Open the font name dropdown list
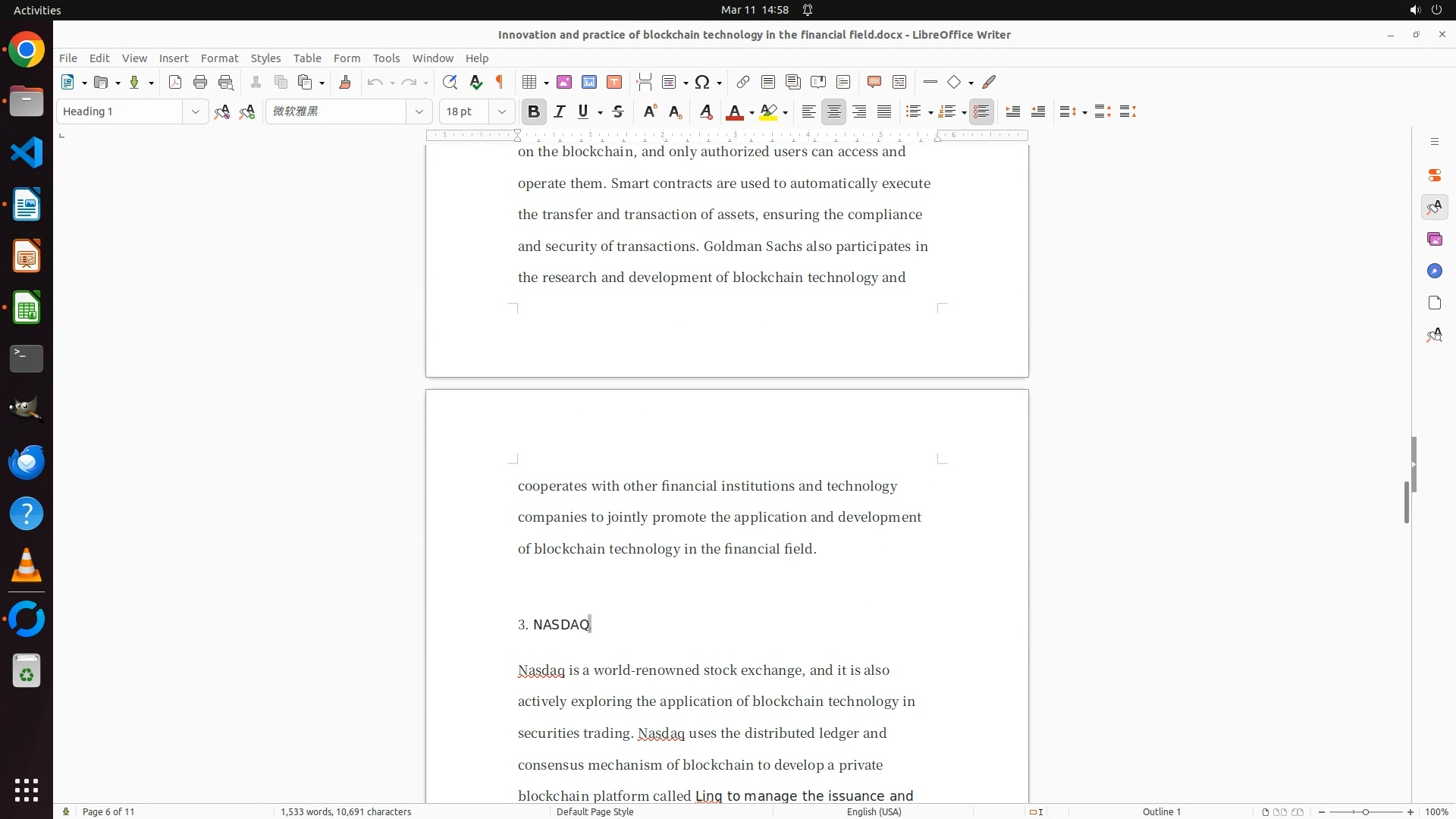This screenshot has height=819, width=1456. pos(419,112)
